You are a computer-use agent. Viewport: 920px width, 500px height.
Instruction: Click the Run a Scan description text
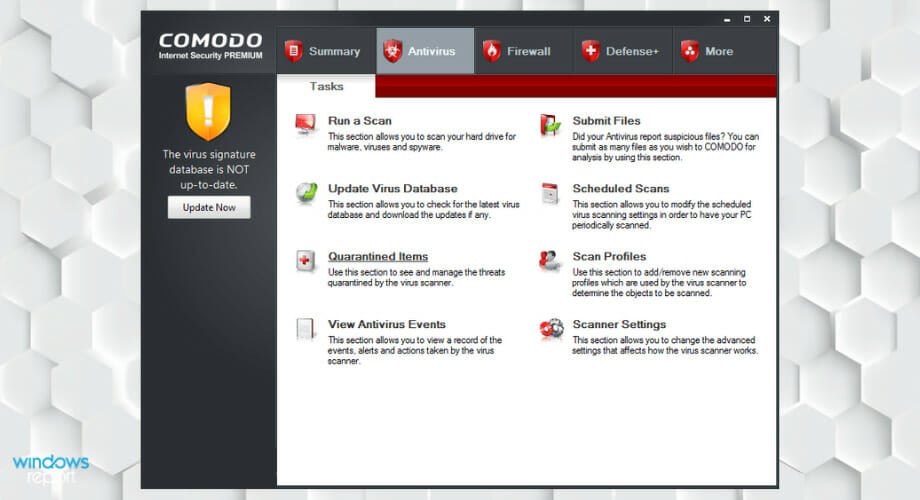point(421,141)
